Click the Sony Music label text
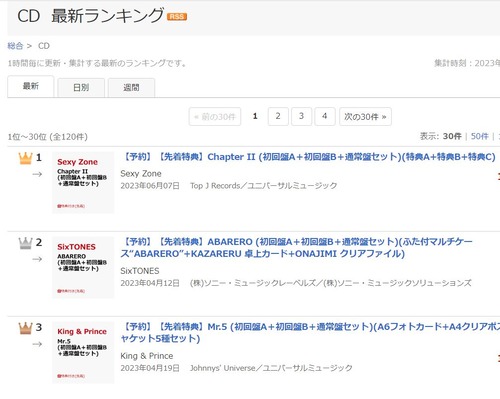Image resolution: width=500 pixels, height=399 pixels. click(x=331, y=283)
